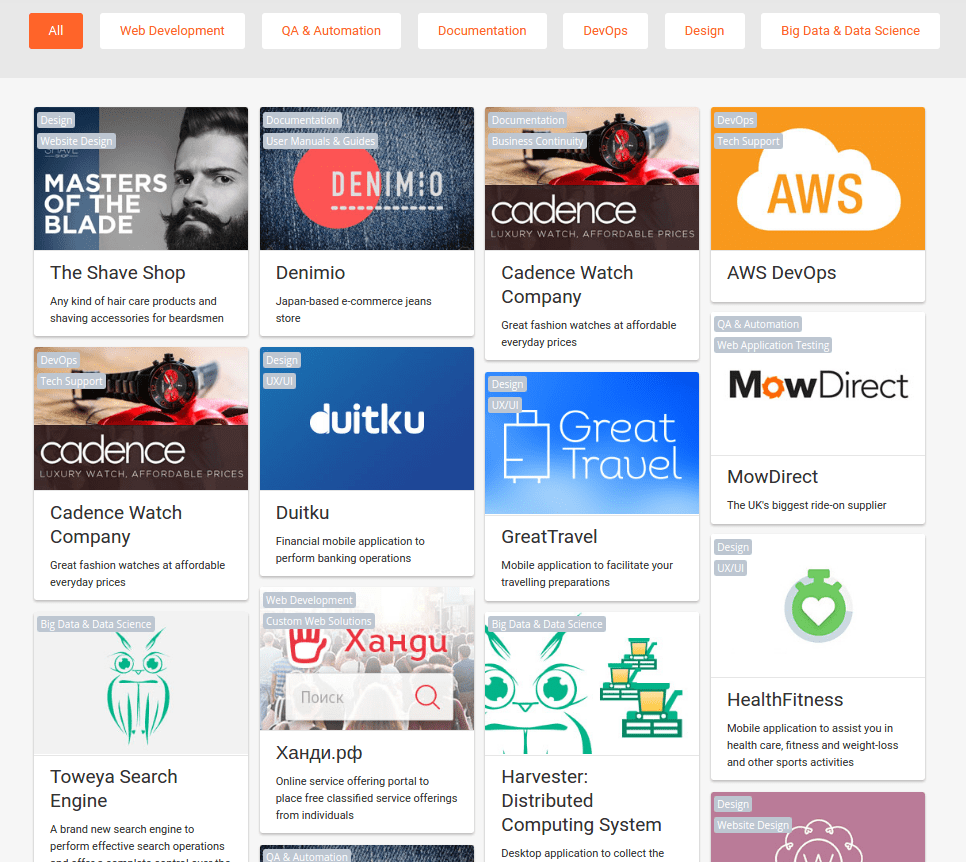Open the AWS cloud logo image
The height and width of the screenshot is (862, 966).
tap(818, 179)
